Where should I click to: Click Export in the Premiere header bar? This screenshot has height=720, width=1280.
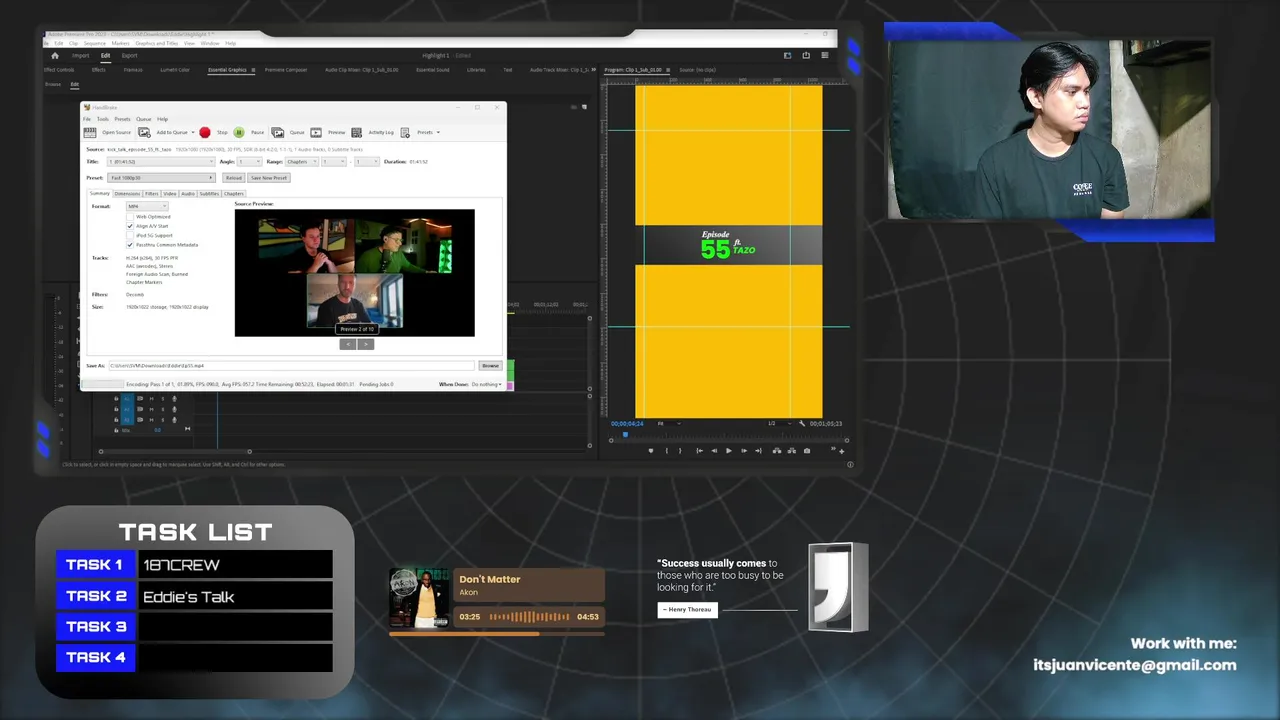pos(130,56)
